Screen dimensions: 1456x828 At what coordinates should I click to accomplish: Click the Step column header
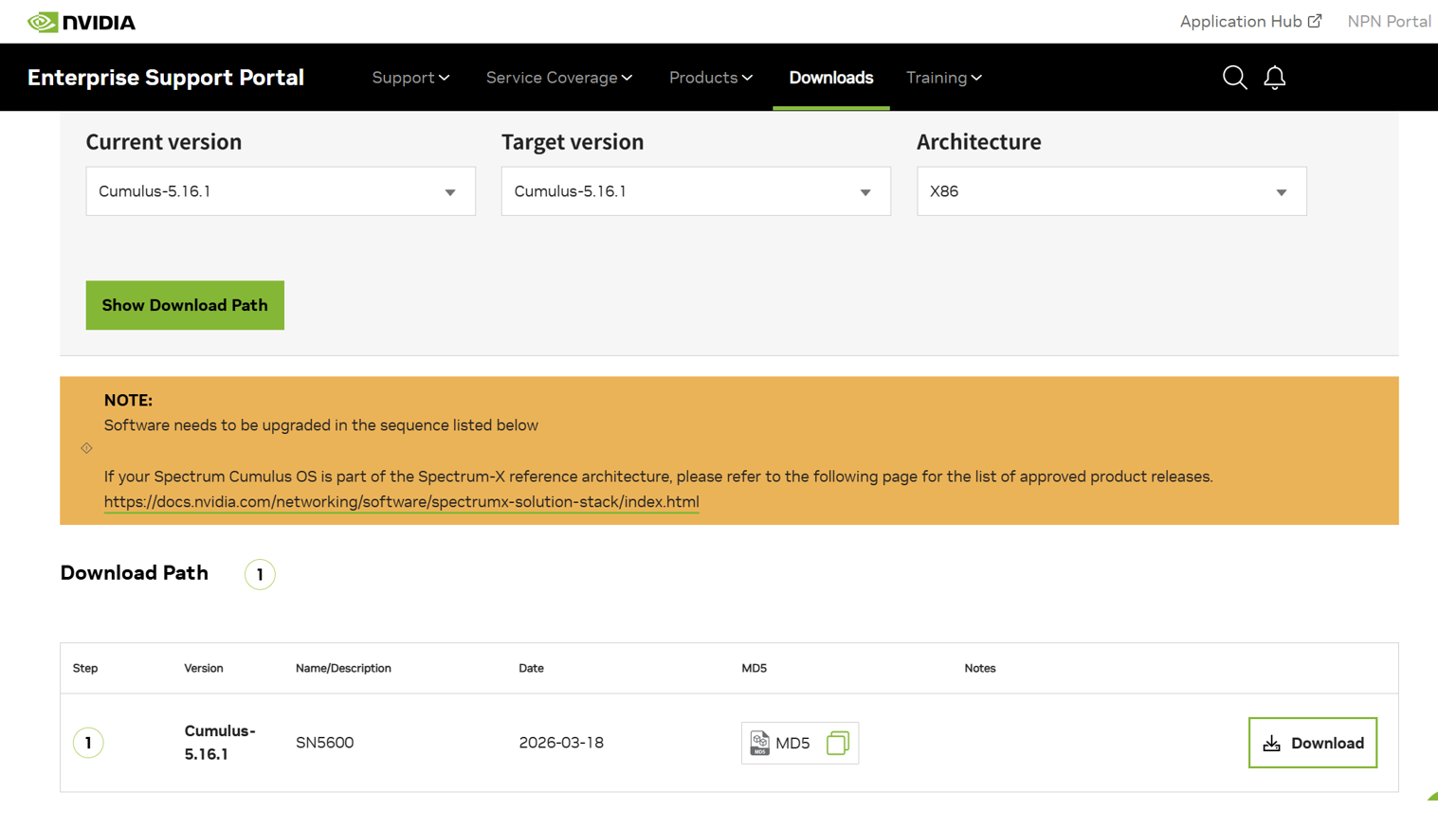click(x=85, y=669)
